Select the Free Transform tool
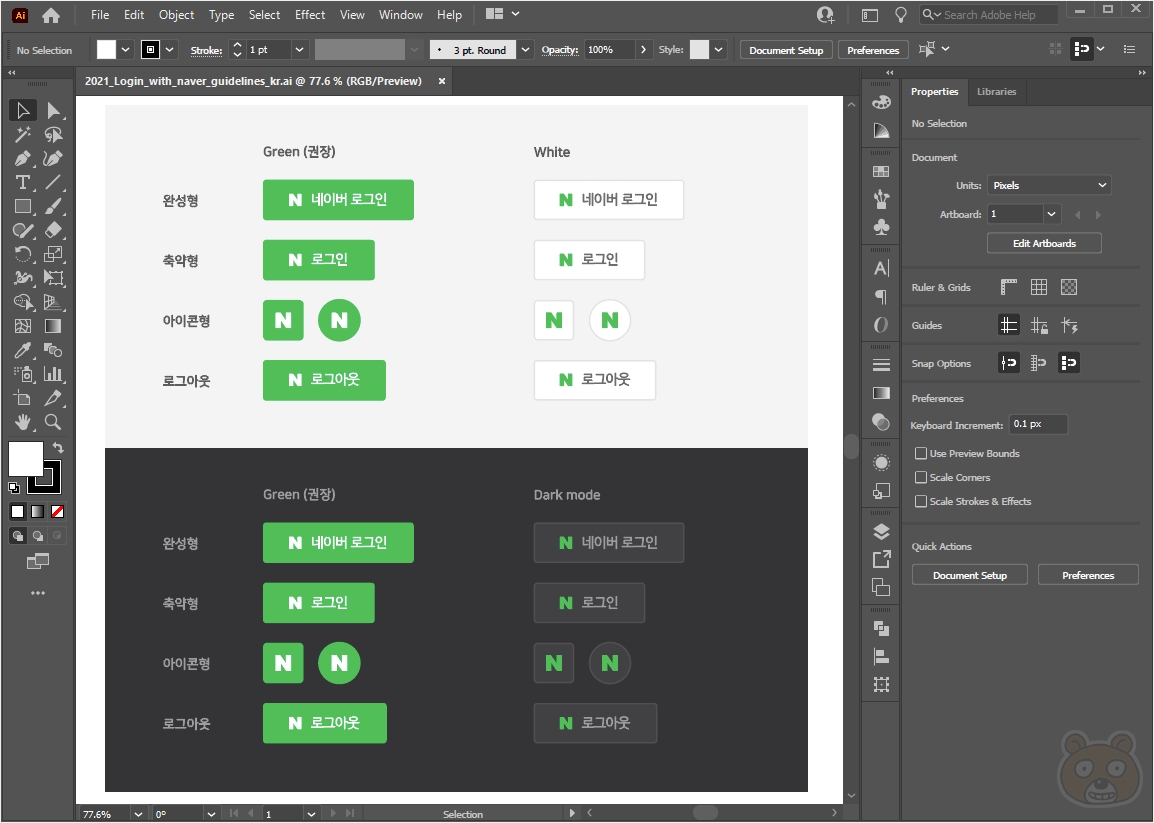 point(53,278)
